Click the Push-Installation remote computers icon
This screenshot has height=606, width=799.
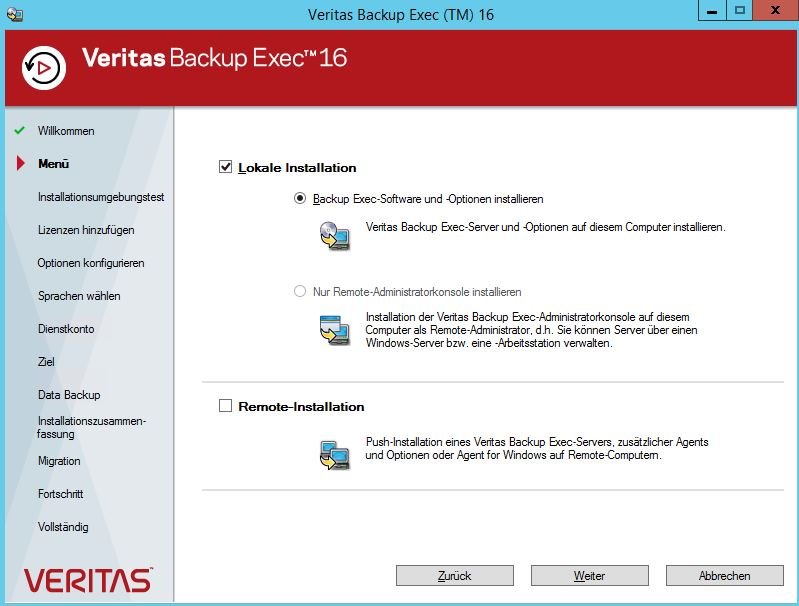(x=335, y=455)
